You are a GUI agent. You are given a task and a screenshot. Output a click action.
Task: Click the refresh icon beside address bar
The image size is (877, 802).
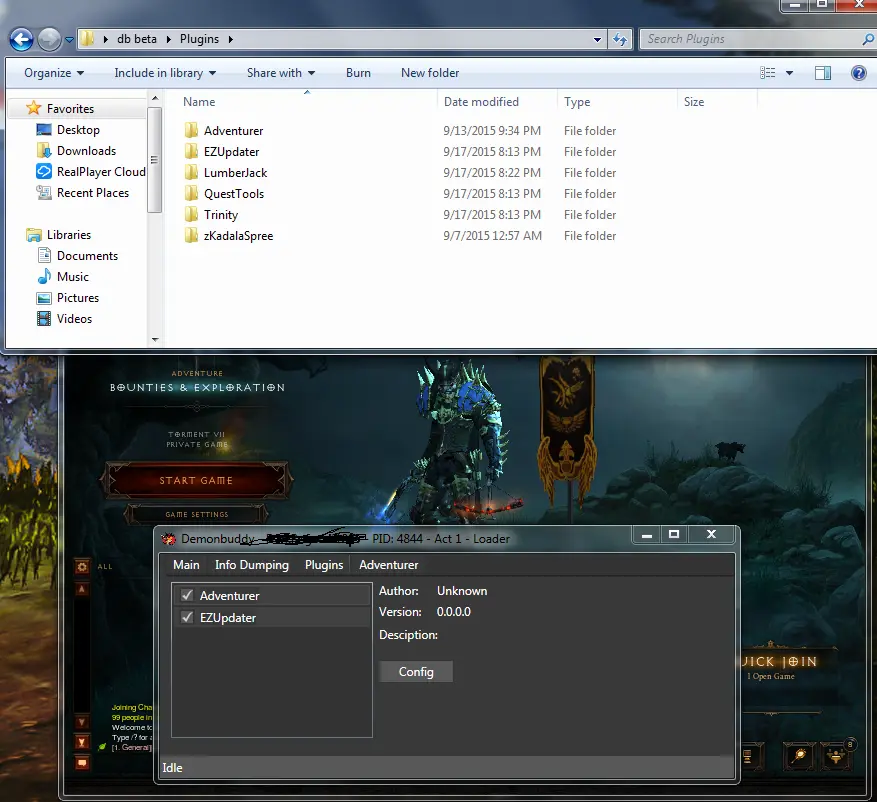[620, 40]
